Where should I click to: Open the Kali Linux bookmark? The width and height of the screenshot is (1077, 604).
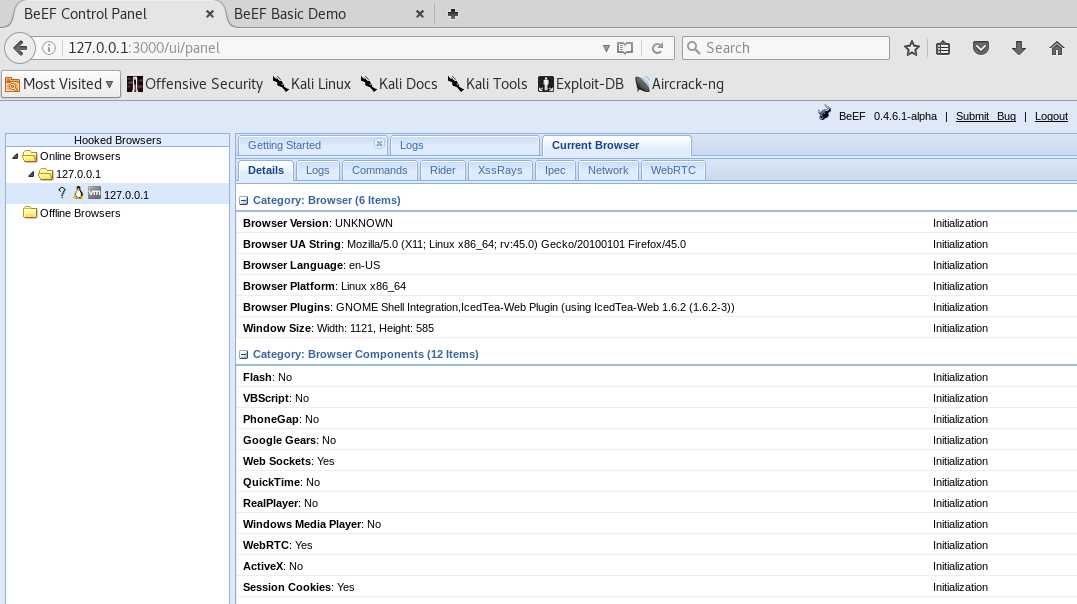point(312,84)
